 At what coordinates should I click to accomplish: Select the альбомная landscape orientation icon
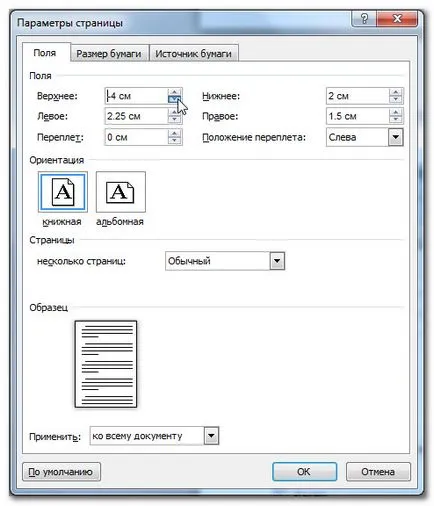(121, 192)
